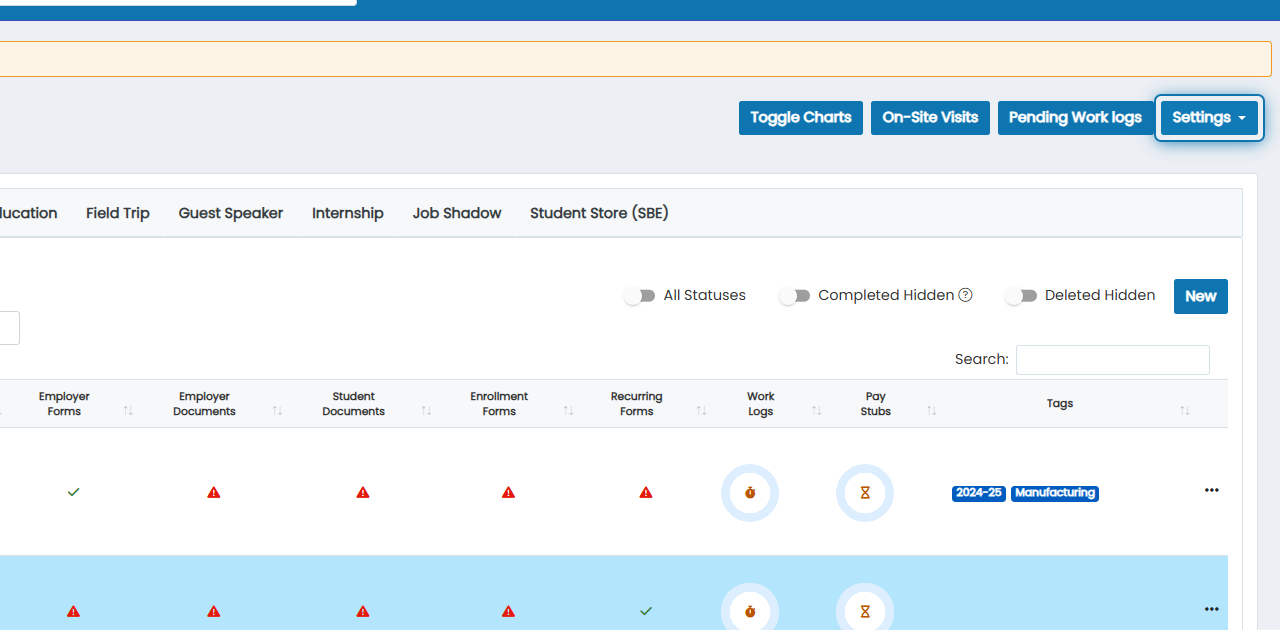Toggle the Deleted Hidden switch
The height and width of the screenshot is (630, 1280).
pyautogui.click(x=1021, y=296)
